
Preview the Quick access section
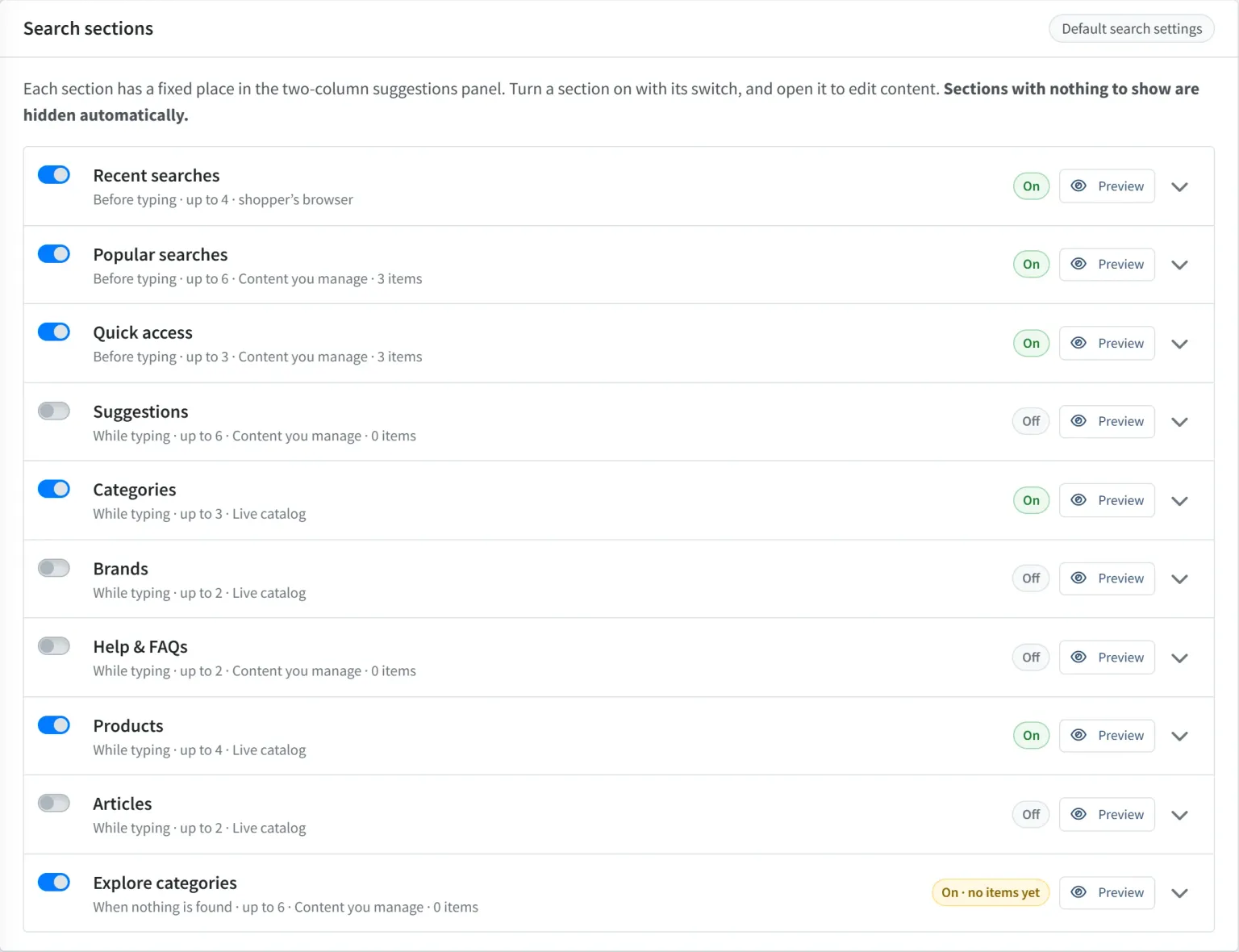pyautogui.click(x=1107, y=344)
